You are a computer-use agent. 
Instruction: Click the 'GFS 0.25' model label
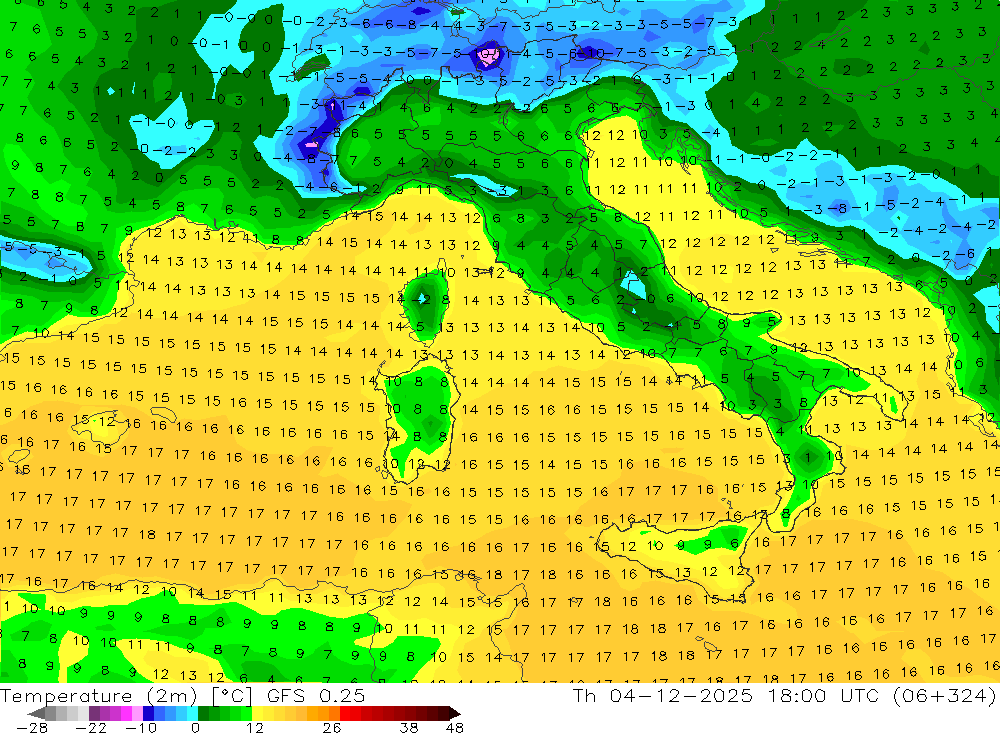[316, 696]
